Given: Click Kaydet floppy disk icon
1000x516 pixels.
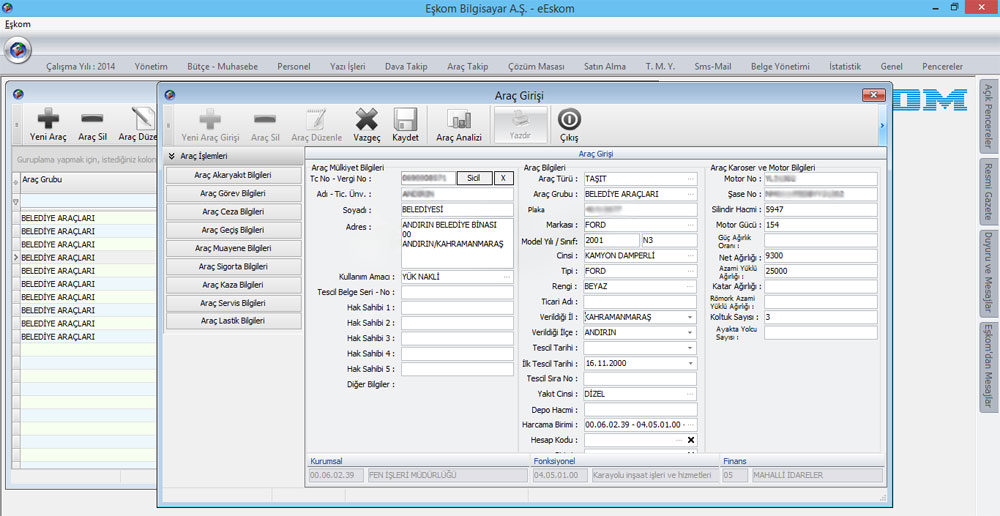Looking at the screenshot, I should [x=405, y=119].
